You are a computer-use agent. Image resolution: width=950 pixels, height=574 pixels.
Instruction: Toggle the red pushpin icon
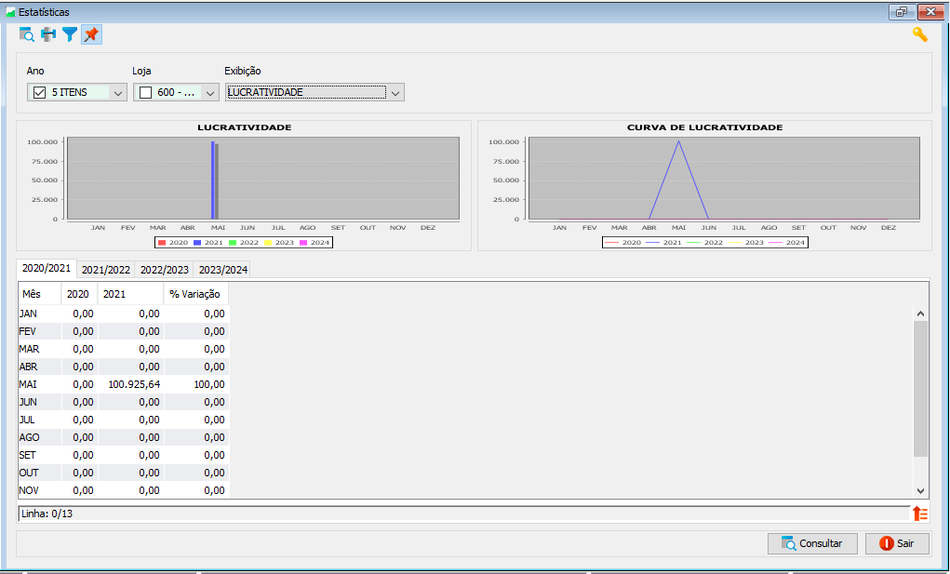pos(91,35)
